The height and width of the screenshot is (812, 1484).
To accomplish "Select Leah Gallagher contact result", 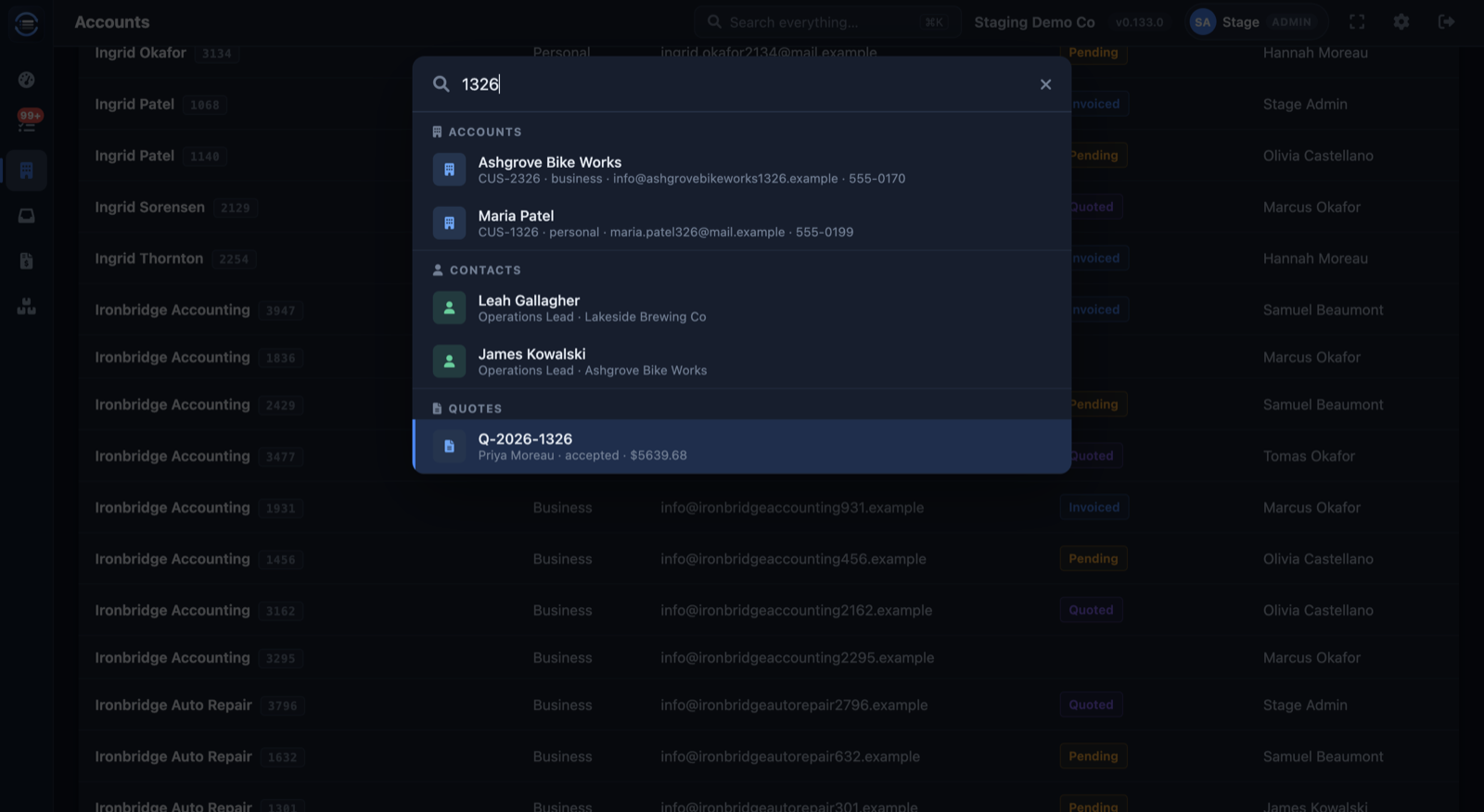I will [742, 308].
